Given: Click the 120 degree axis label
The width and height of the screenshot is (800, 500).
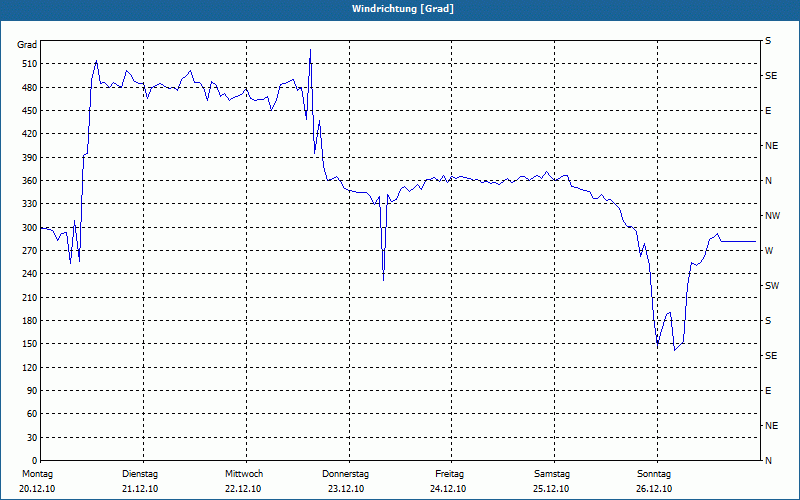Looking at the screenshot, I should [29, 367].
